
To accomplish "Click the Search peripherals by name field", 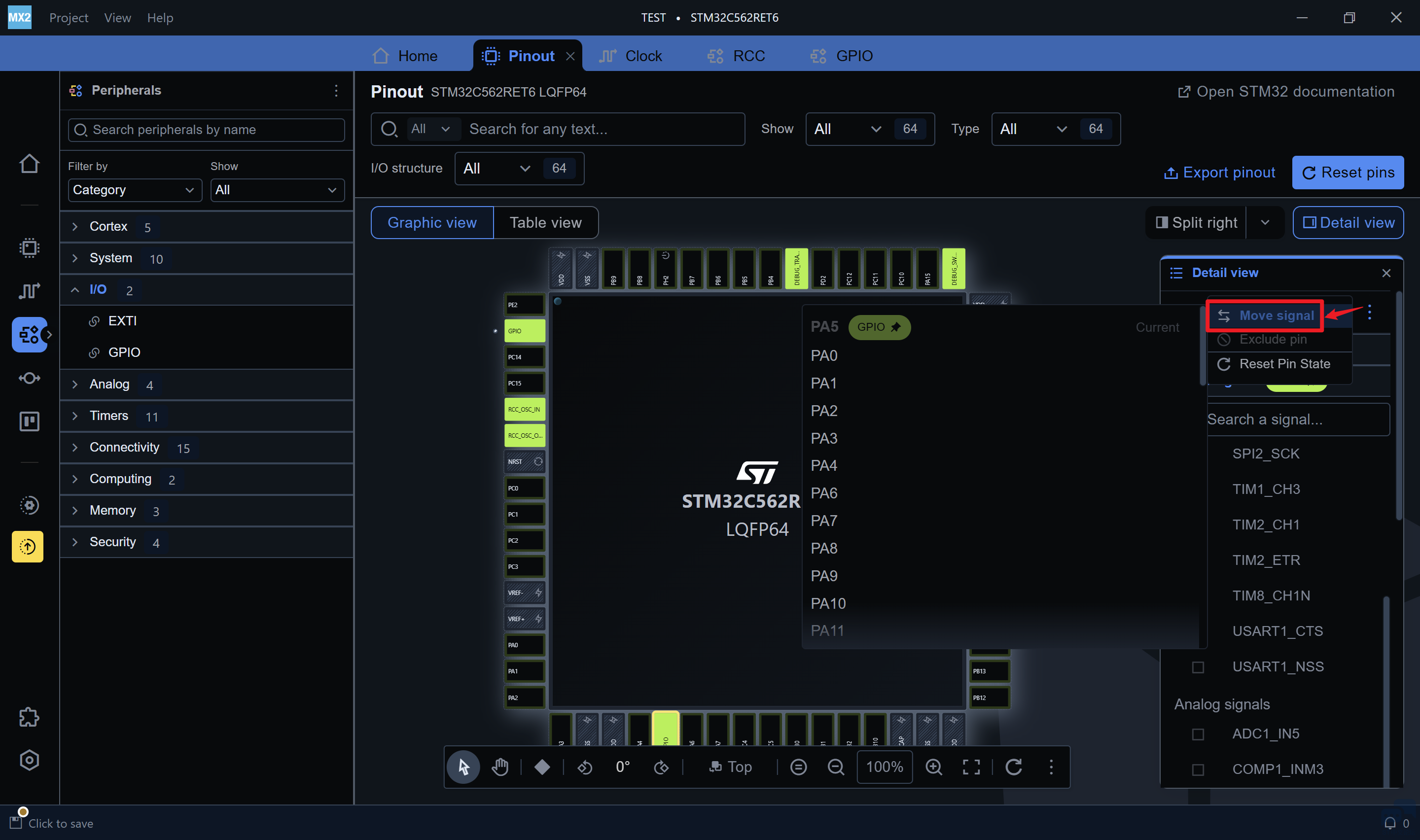I will point(206,130).
